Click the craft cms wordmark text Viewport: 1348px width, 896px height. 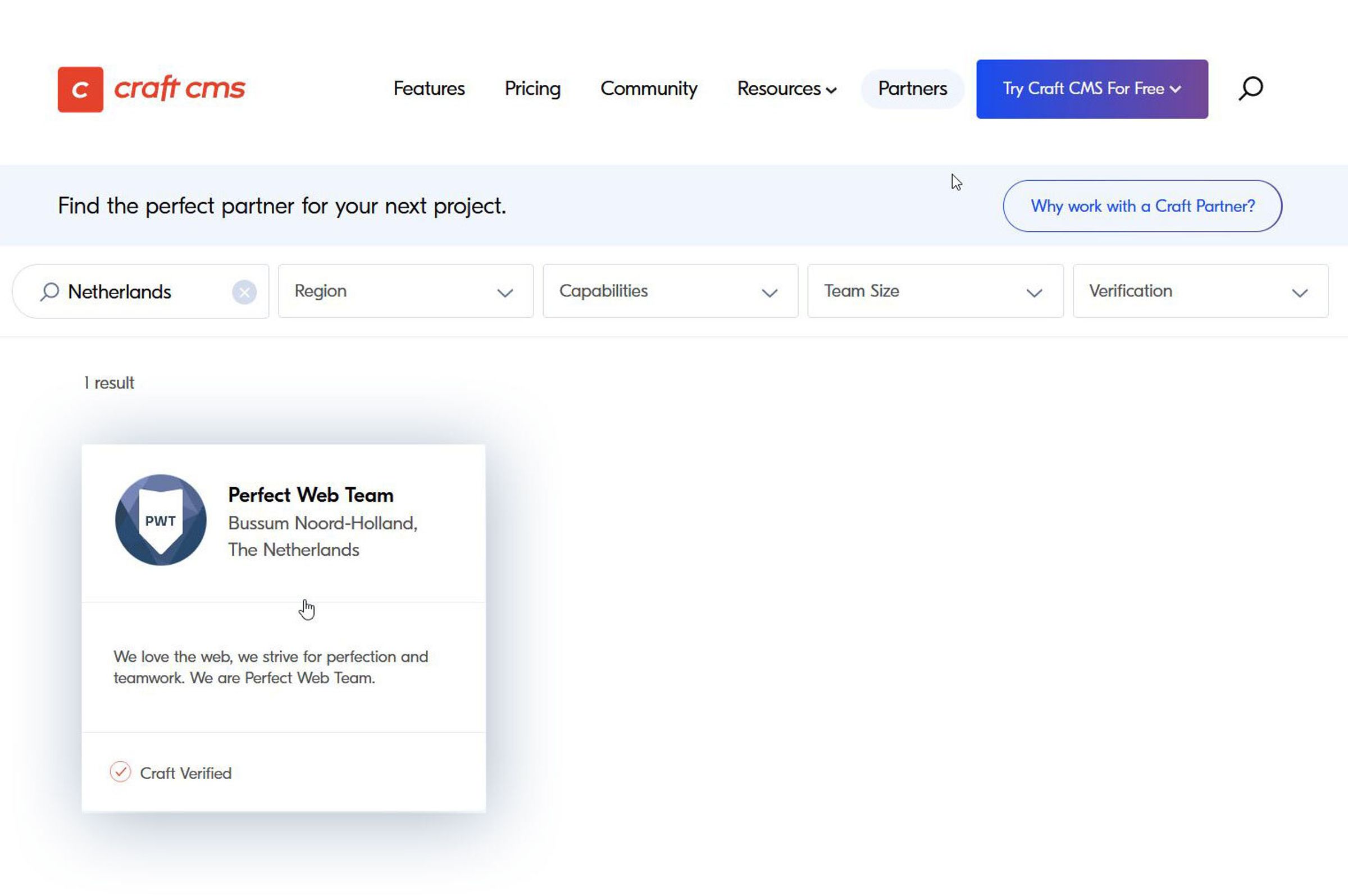click(x=180, y=88)
